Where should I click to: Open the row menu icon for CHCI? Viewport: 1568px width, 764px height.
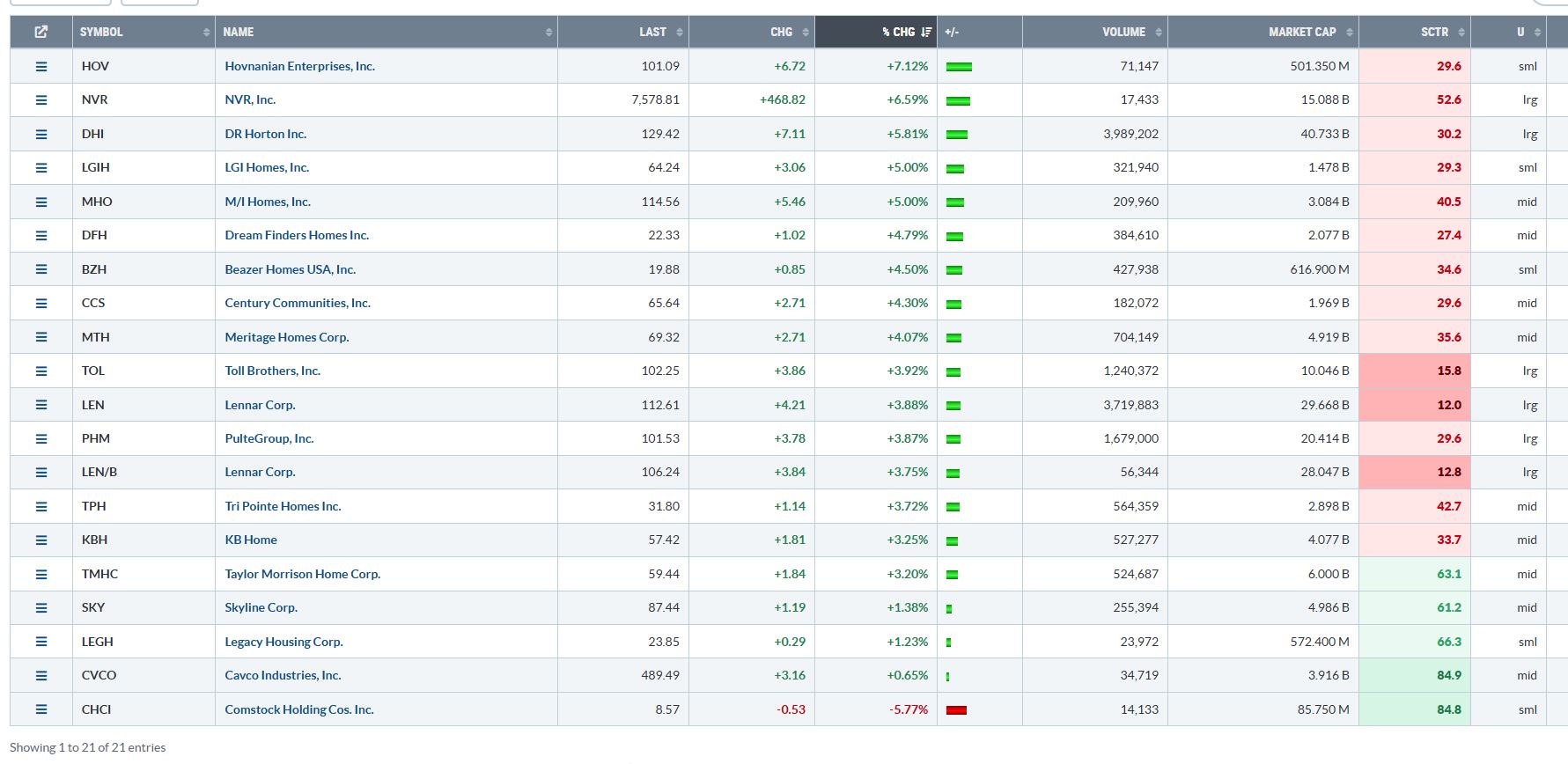40,709
